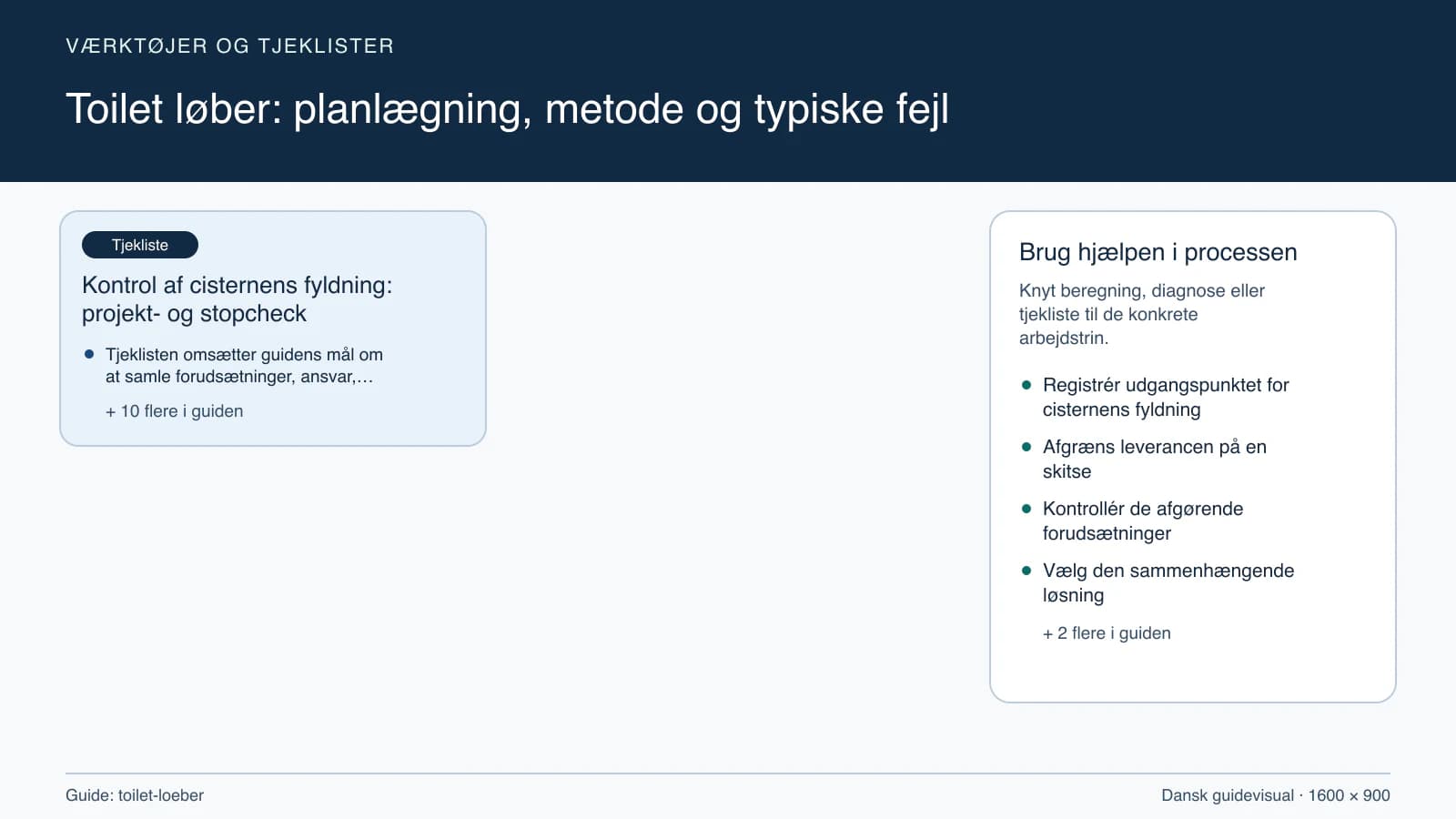The height and width of the screenshot is (819, 1456).
Task: Select "Tjeklisten omsætter guidens mål" bullet text
Action: point(244,366)
